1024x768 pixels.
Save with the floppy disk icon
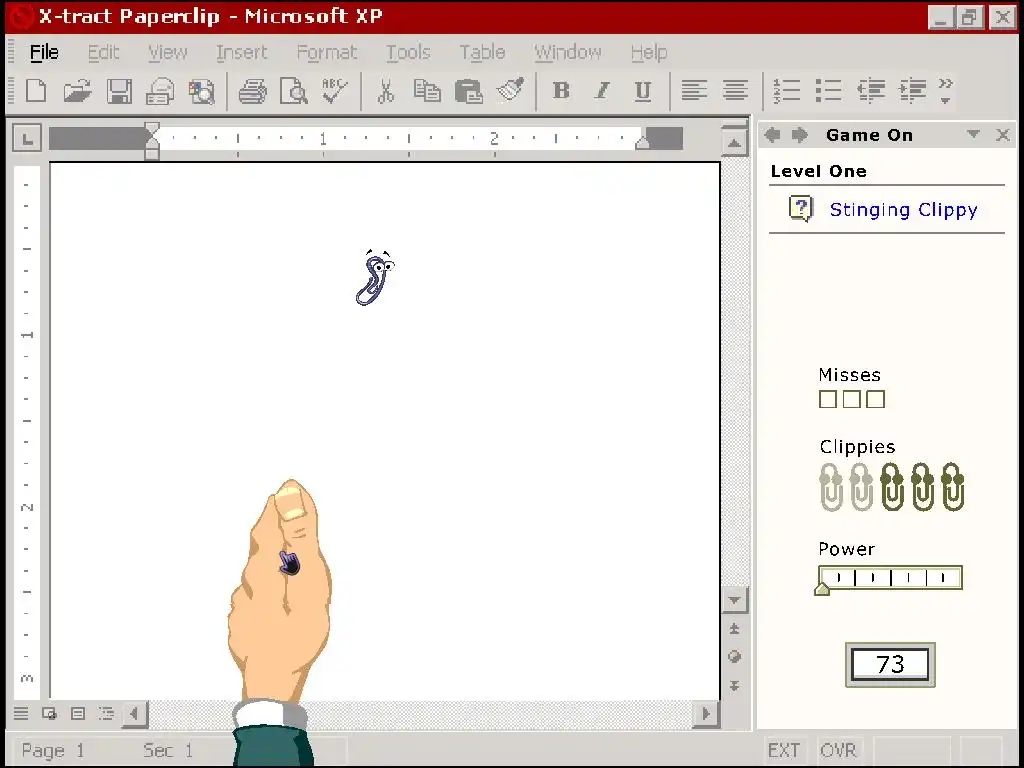click(120, 91)
